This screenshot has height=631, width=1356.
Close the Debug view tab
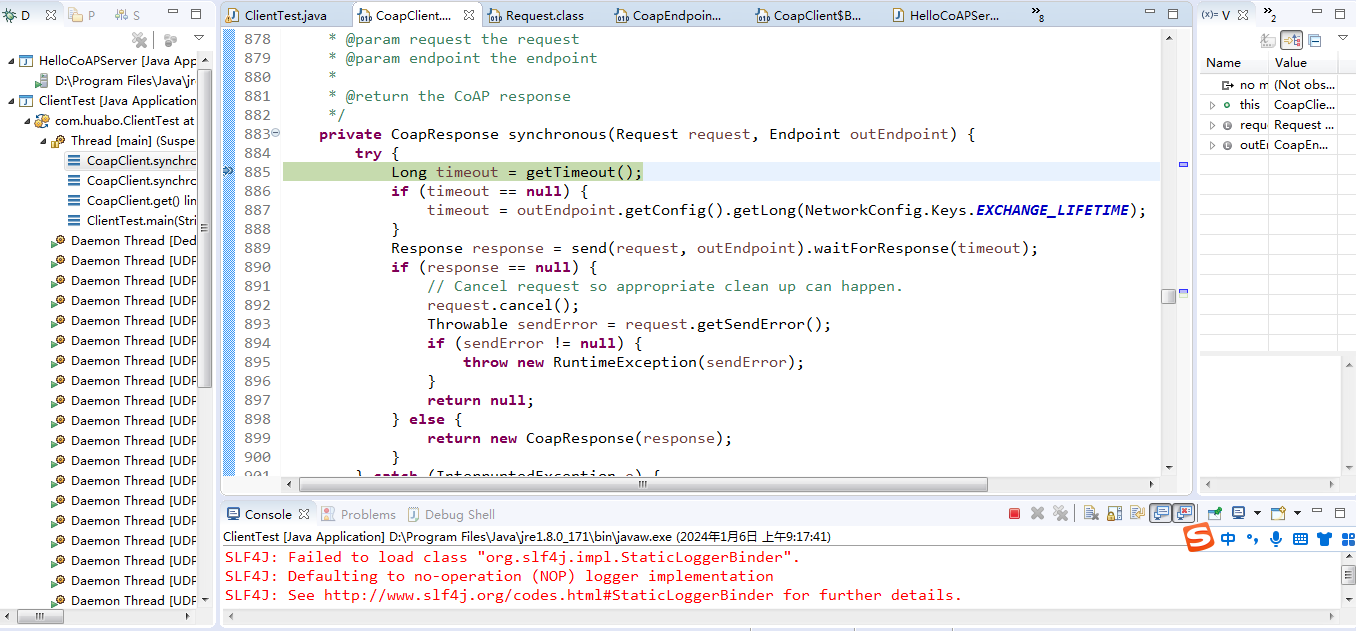pos(50,15)
